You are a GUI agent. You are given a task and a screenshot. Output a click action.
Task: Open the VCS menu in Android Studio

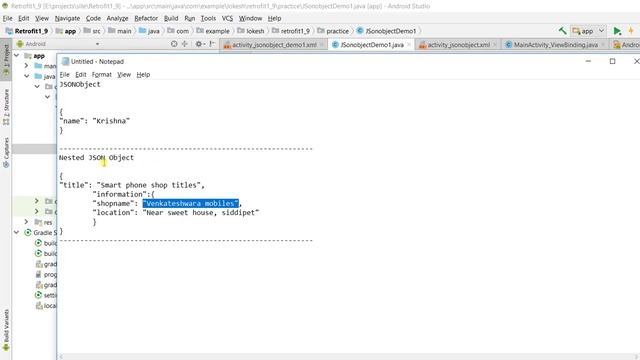click(227, 18)
